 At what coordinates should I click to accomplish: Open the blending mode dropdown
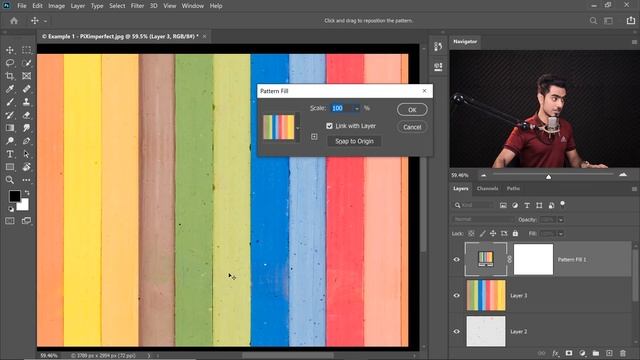tap(482, 220)
